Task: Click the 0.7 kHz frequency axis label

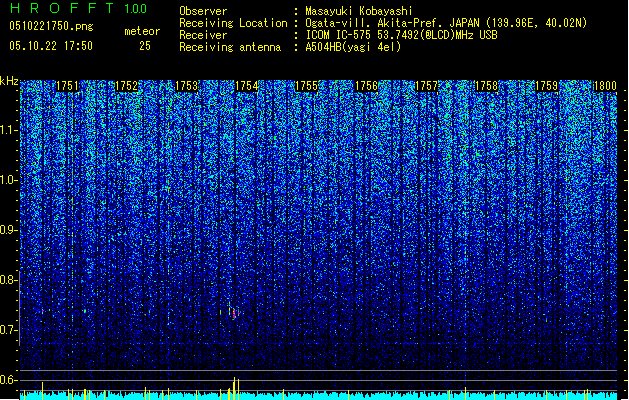Action: pos(9,330)
